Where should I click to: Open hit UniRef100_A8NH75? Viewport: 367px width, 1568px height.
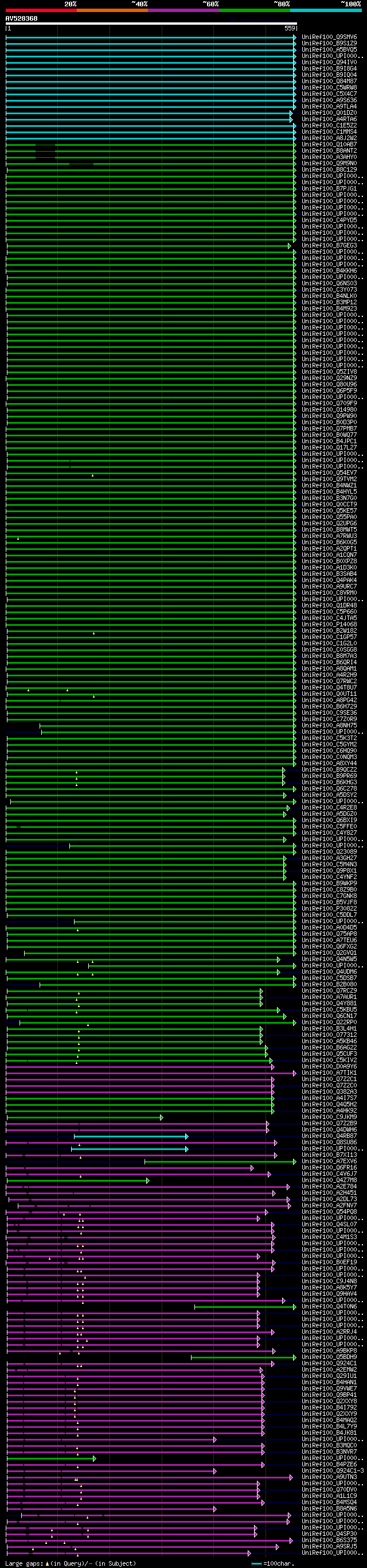tap(329, 725)
